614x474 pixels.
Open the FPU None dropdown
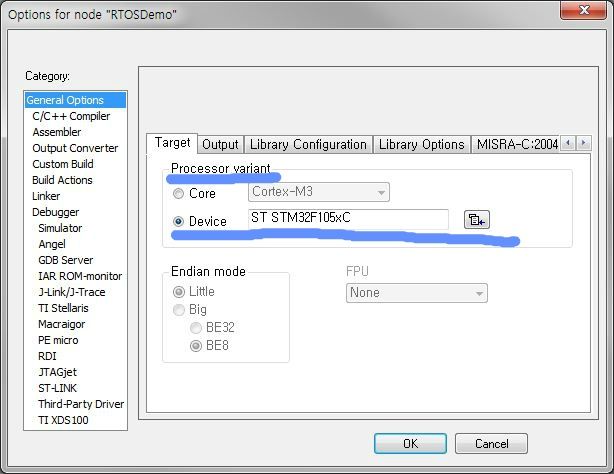point(417,293)
